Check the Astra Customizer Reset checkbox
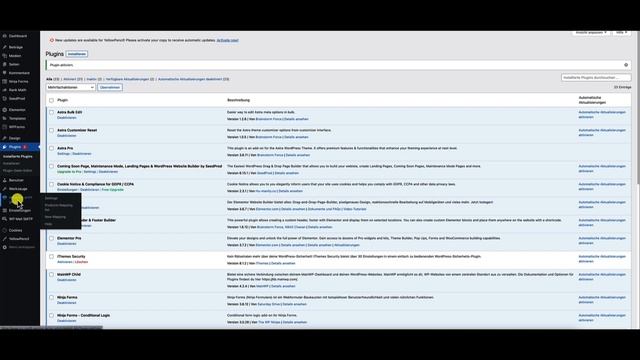The image size is (640, 360). [x=51, y=130]
